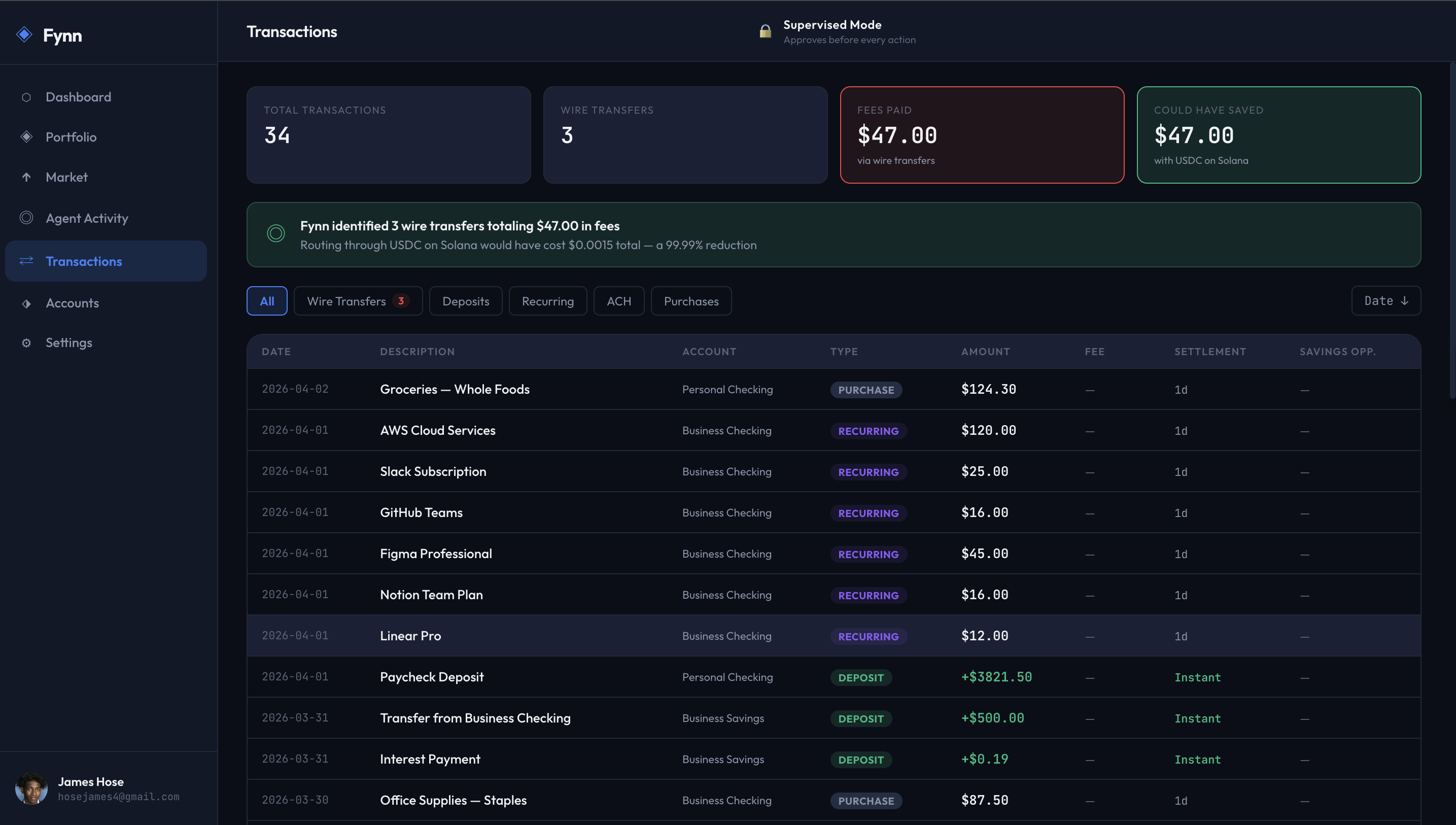Click the Dashboard sidebar icon

(26, 97)
